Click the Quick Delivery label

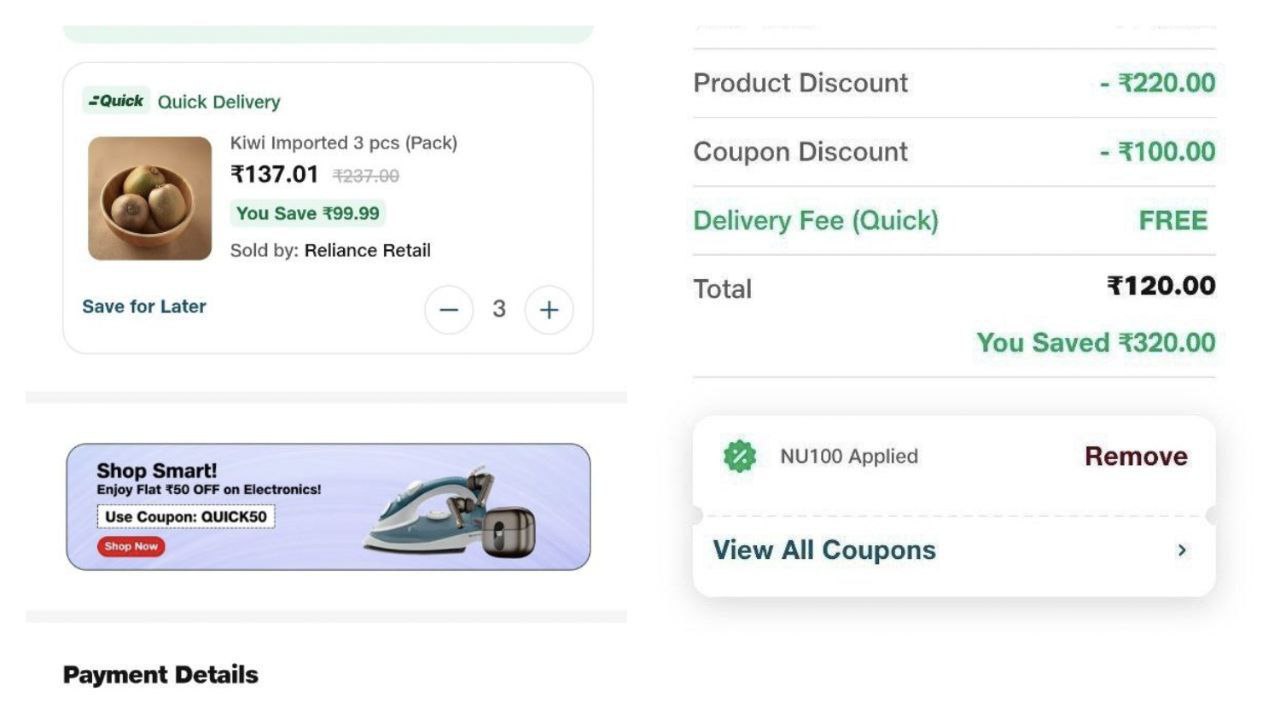click(219, 102)
